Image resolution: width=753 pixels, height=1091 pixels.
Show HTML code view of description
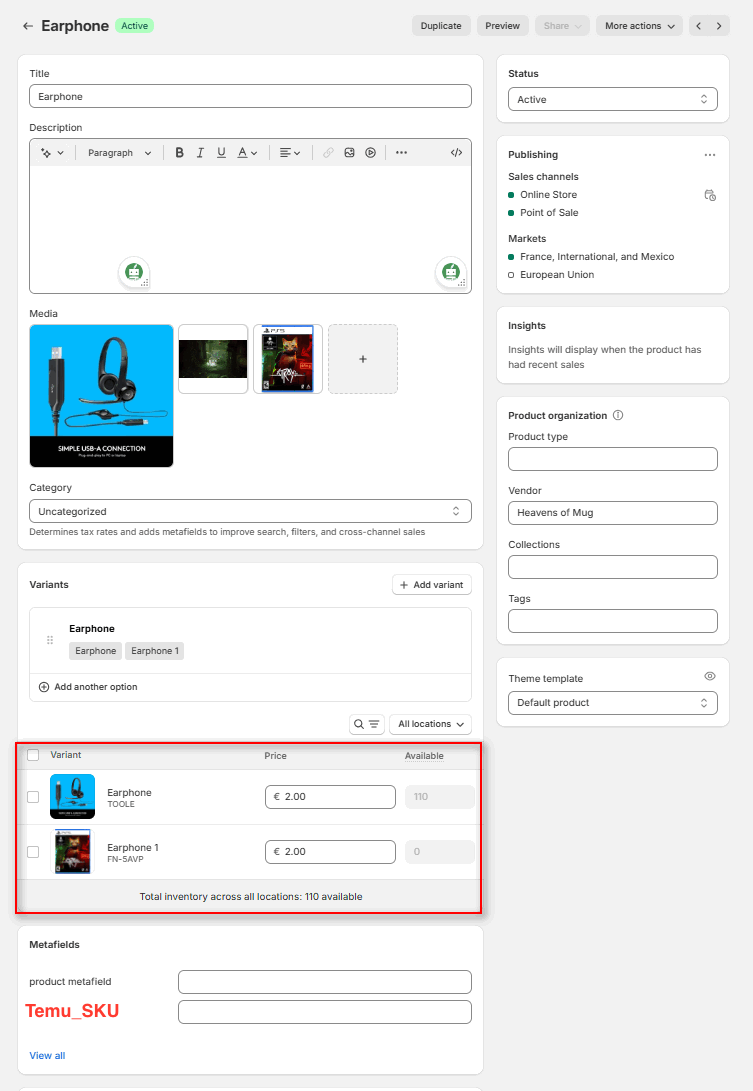coord(456,153)
